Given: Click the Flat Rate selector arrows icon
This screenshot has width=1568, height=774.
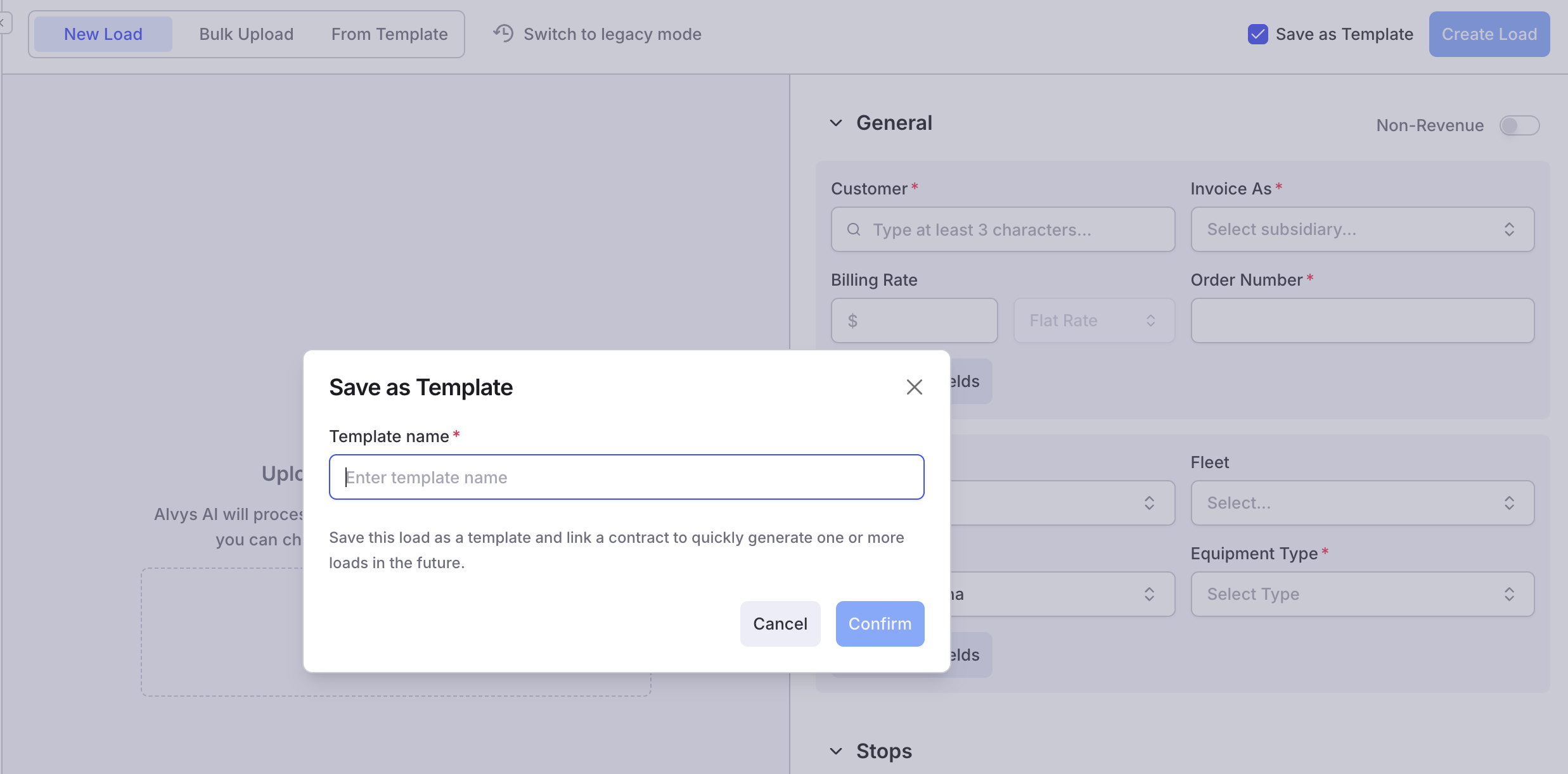Looking at the screenshot, I should pyautogui.click(x=1150, y=320).
